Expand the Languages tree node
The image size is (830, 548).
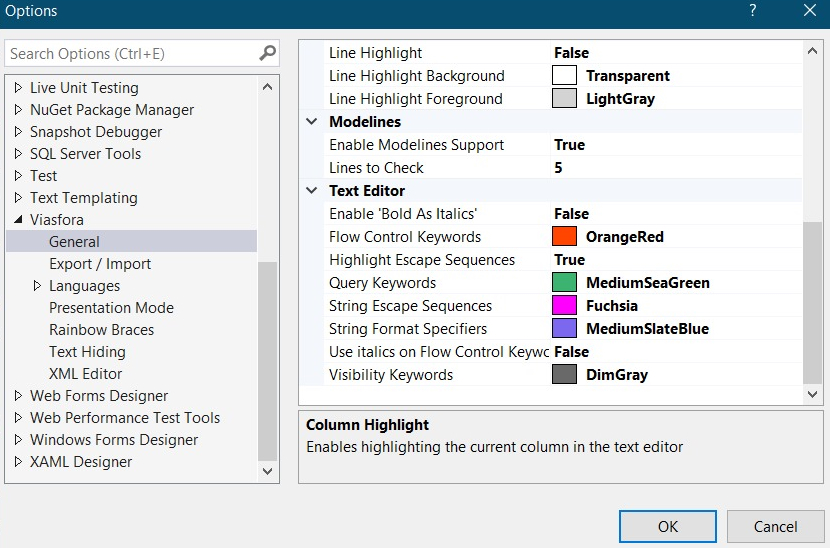37,286
